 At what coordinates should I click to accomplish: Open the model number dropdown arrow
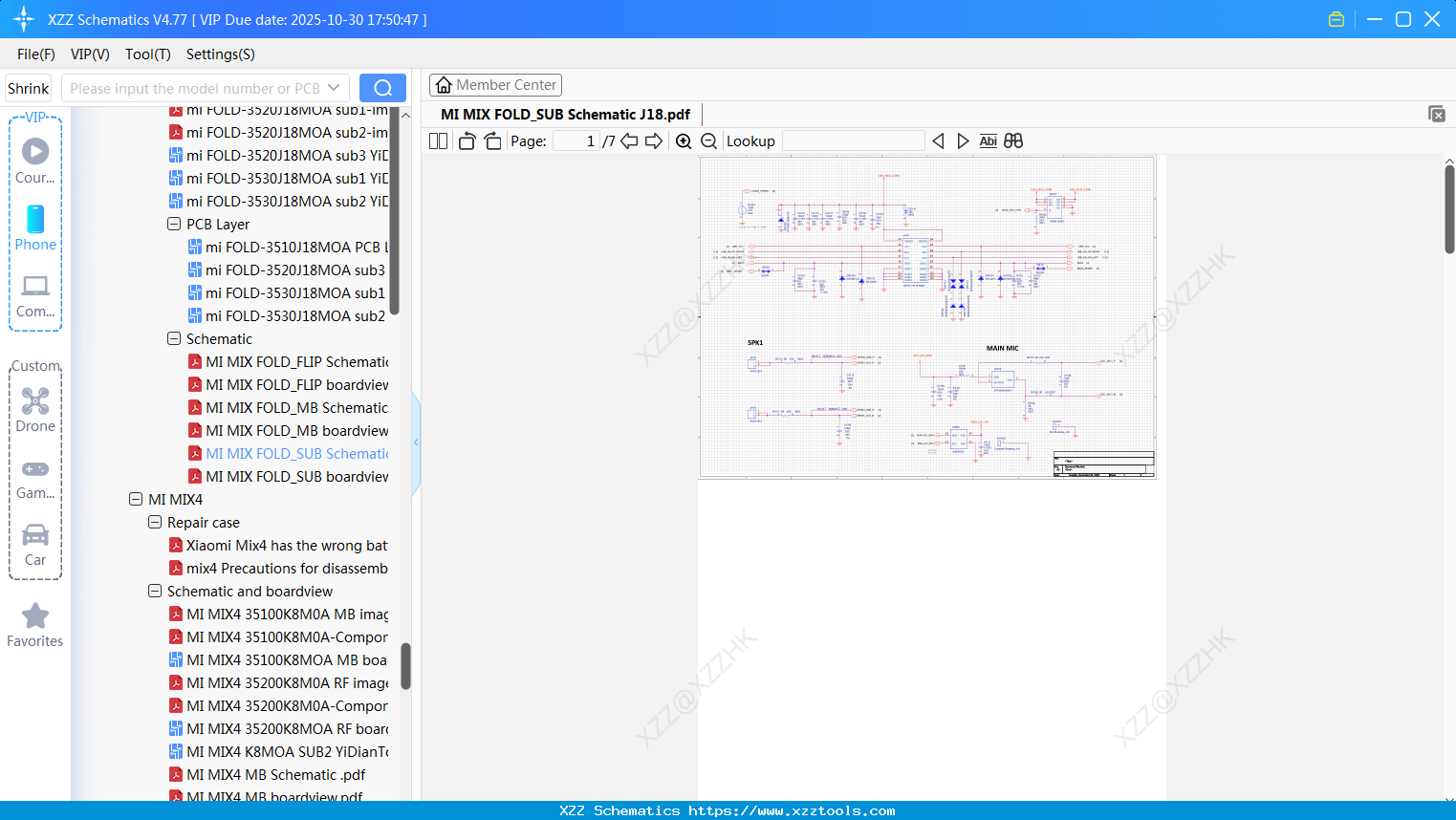point(334,88)
